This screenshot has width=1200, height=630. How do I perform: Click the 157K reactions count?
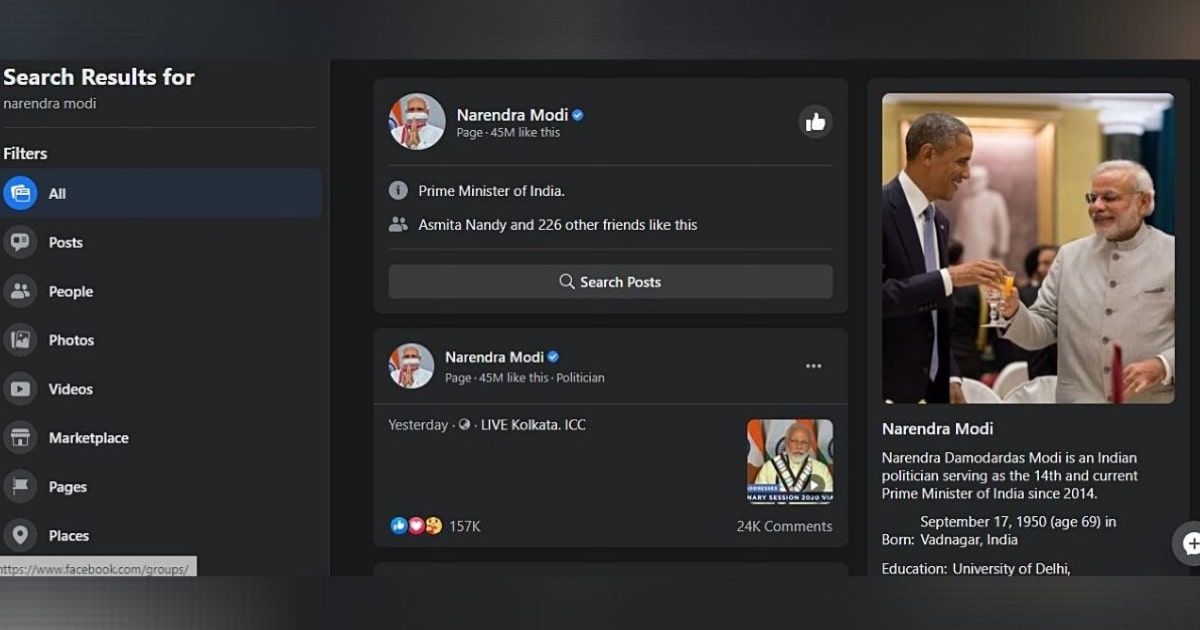point(464,526)
